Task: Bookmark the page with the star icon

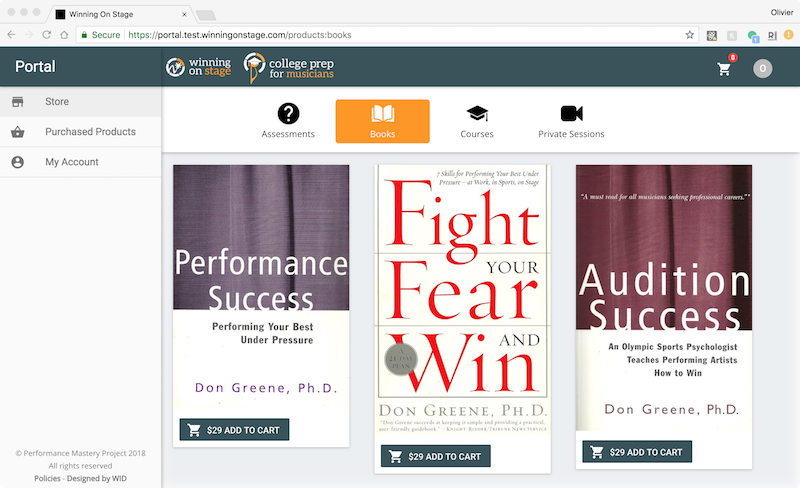Action: click(690, 35)
